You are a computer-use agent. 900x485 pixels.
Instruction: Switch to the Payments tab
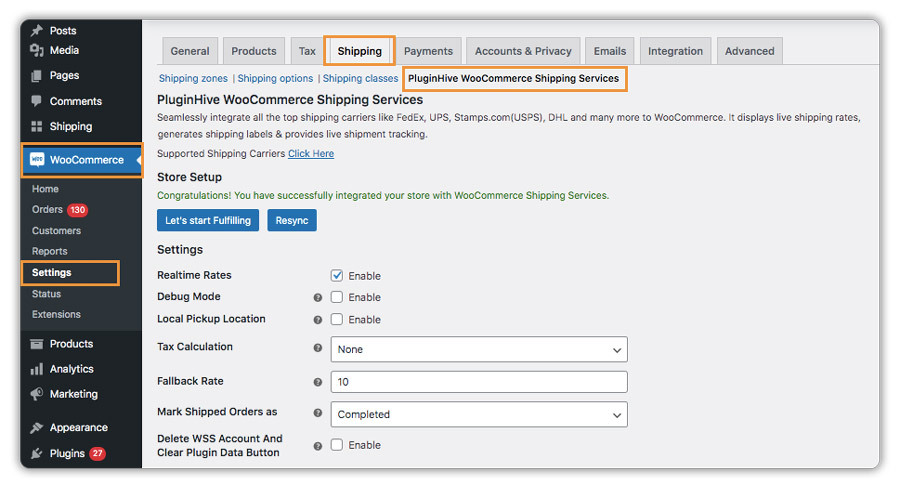coord(428,51)
